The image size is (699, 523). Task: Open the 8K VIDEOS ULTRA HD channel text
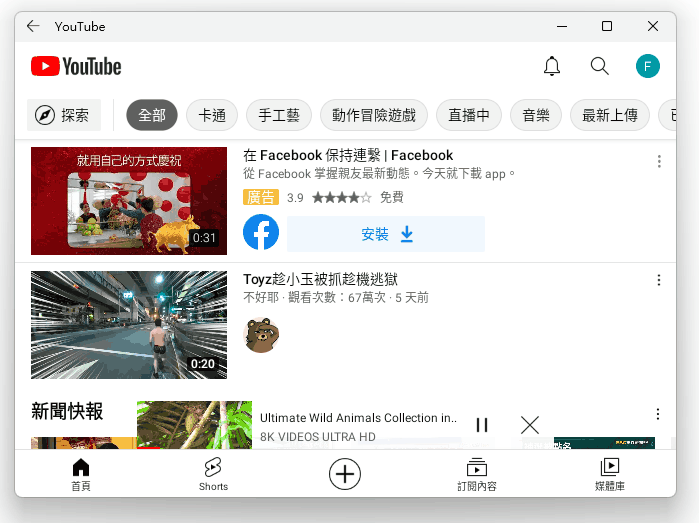317,437
